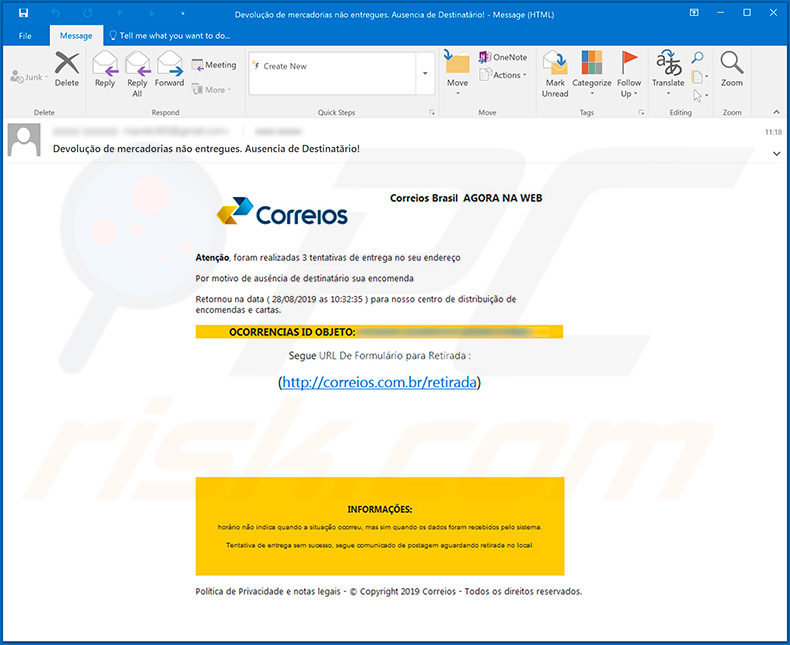Click the OCORRENCIAS ID OBJETO bar

coord(379,332)
